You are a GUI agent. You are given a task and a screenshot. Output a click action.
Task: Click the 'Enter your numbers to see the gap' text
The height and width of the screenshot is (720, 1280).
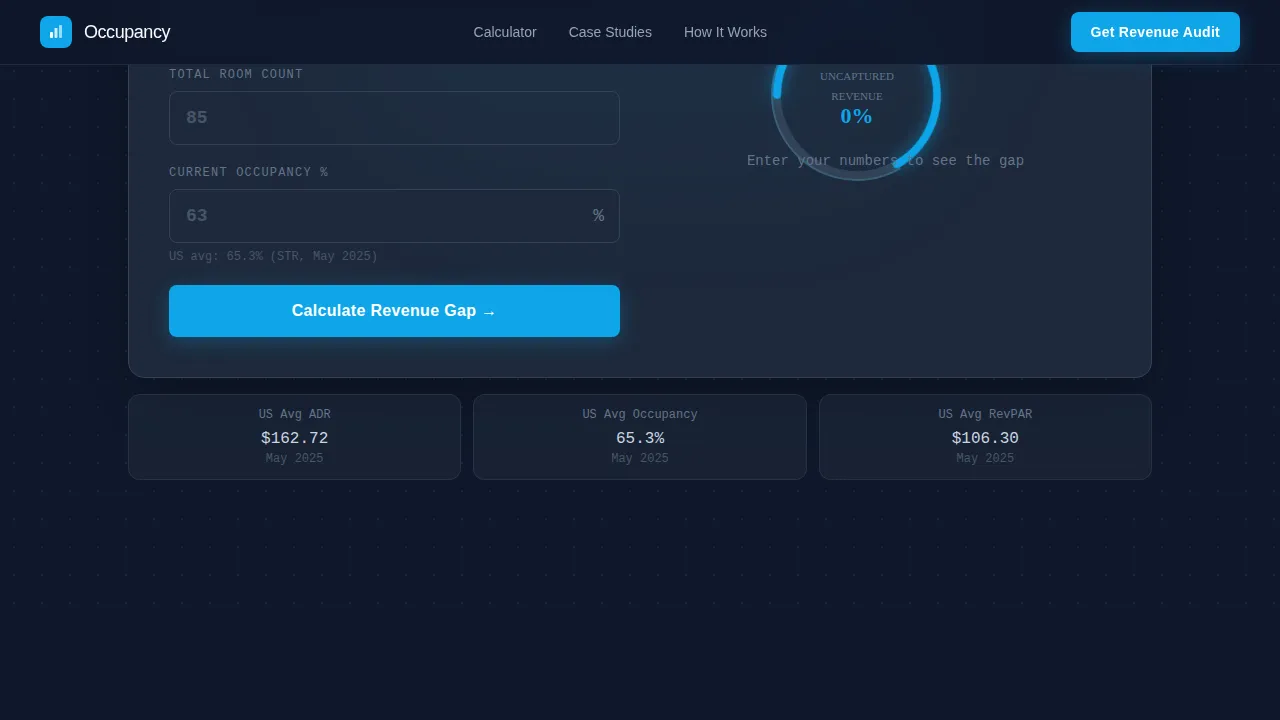click(x=885, y=160)
